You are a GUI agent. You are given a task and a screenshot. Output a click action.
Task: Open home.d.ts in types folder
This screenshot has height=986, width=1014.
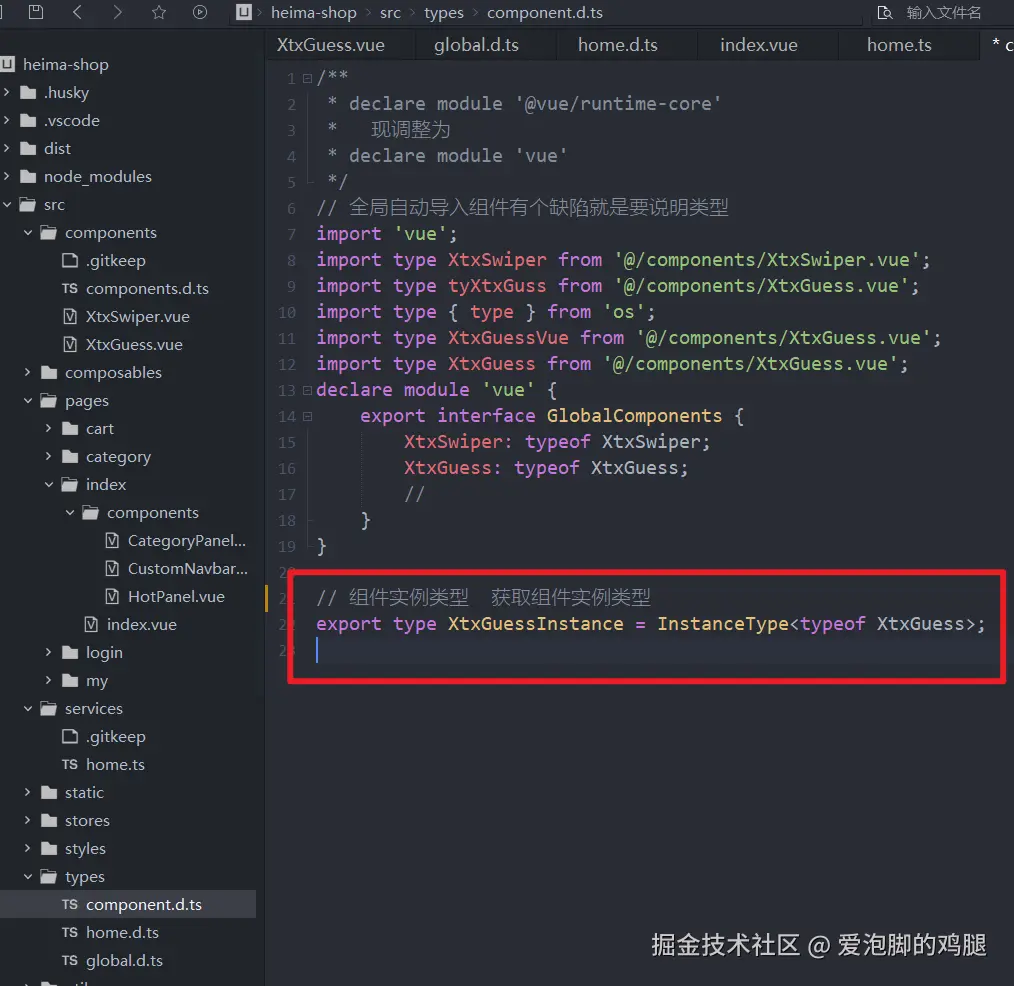pos(122,932)
